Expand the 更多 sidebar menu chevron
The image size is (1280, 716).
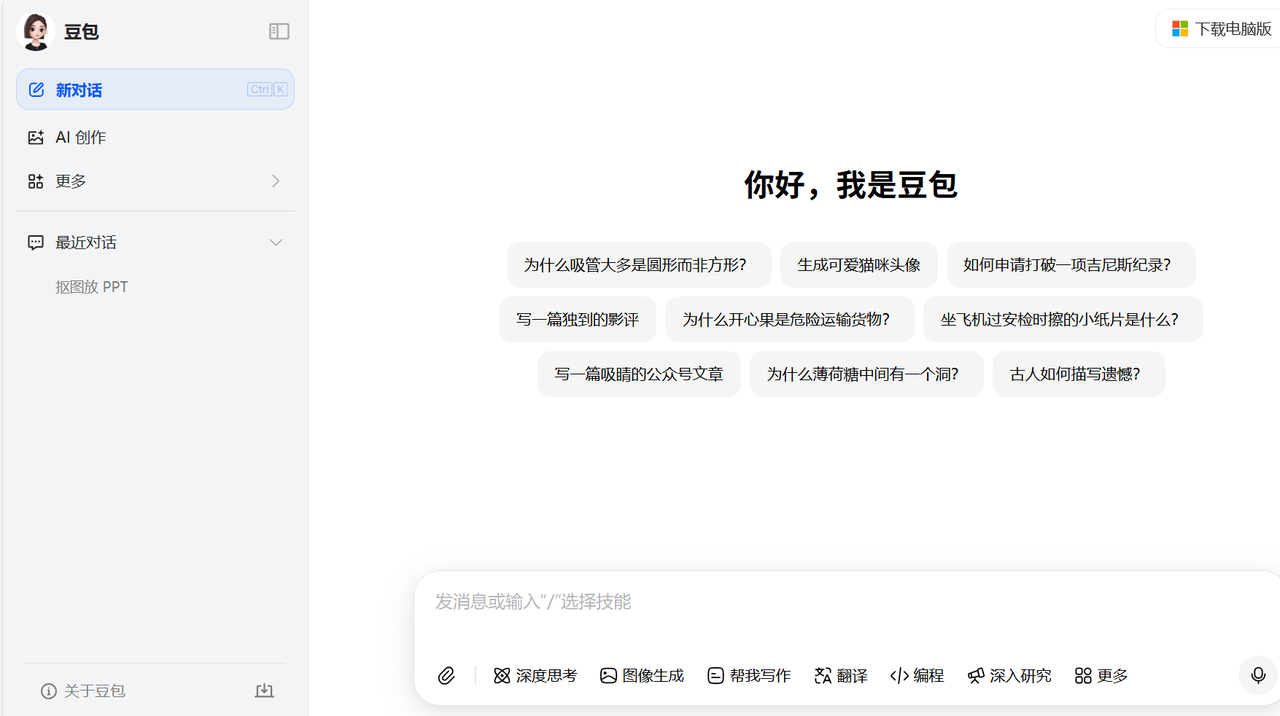click(x=276, y=181)
